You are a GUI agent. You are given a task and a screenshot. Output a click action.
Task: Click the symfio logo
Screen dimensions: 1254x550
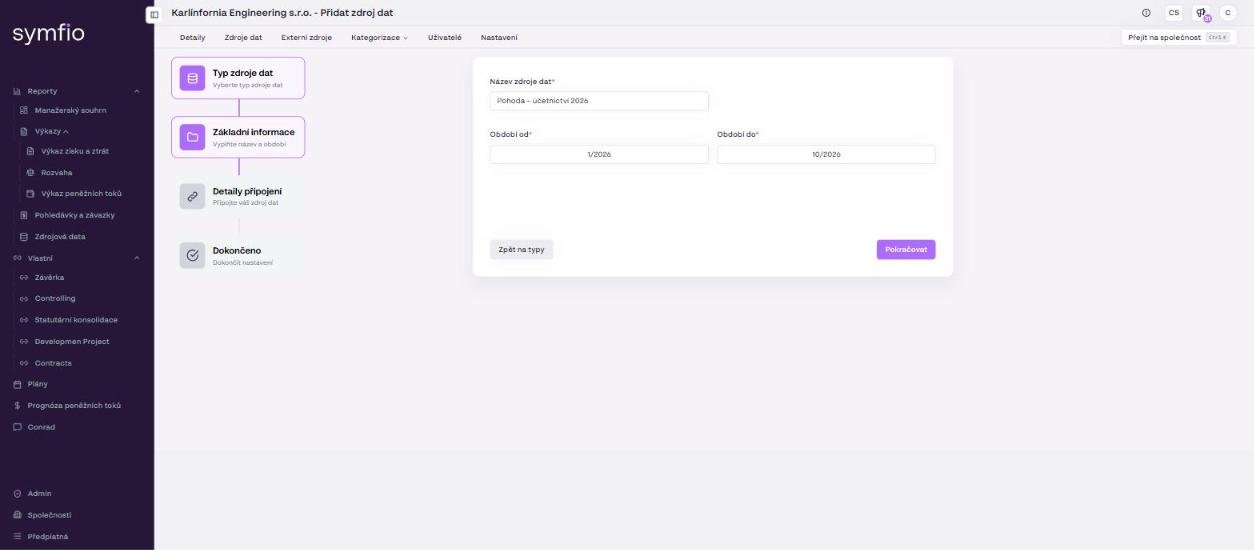click(x=48, y=35)
